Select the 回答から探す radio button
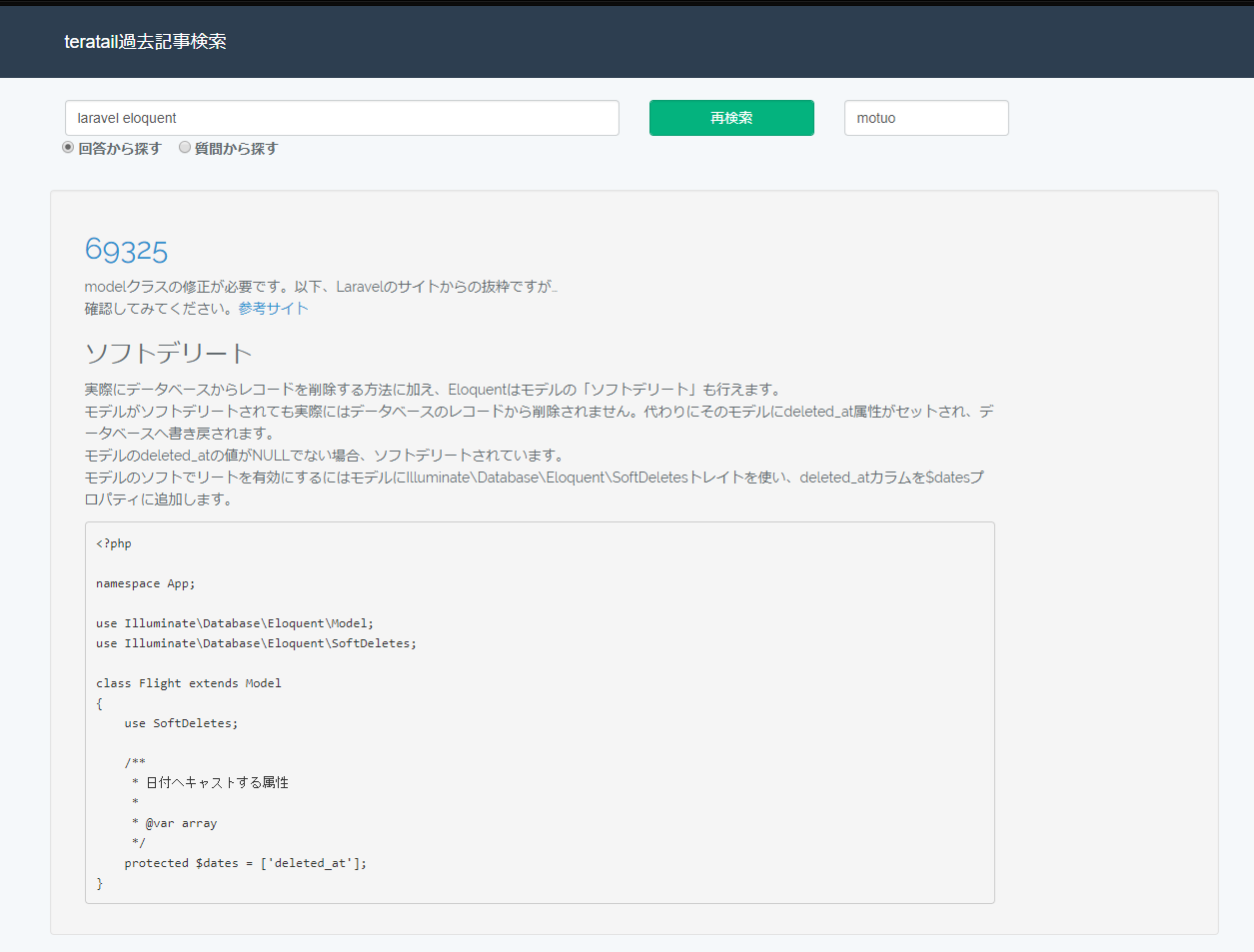1254x952 pixels. click(68, 148)
